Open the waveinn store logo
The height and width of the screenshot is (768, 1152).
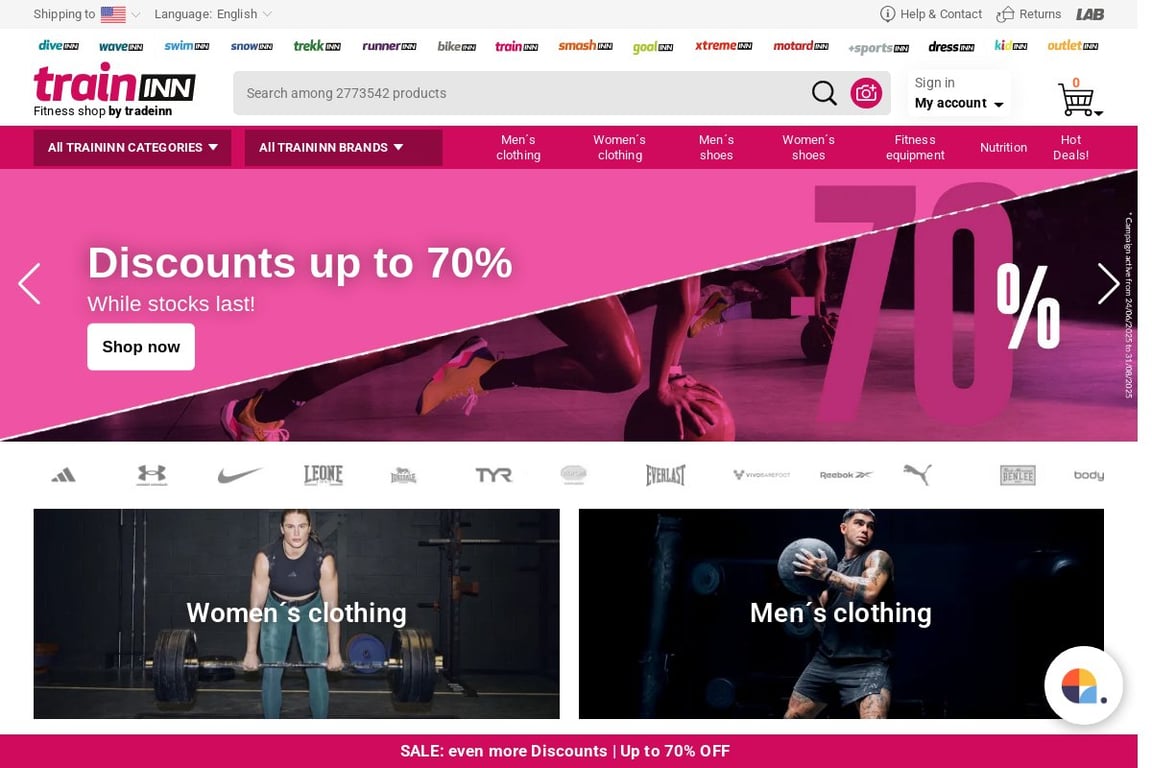coord(120,46)
